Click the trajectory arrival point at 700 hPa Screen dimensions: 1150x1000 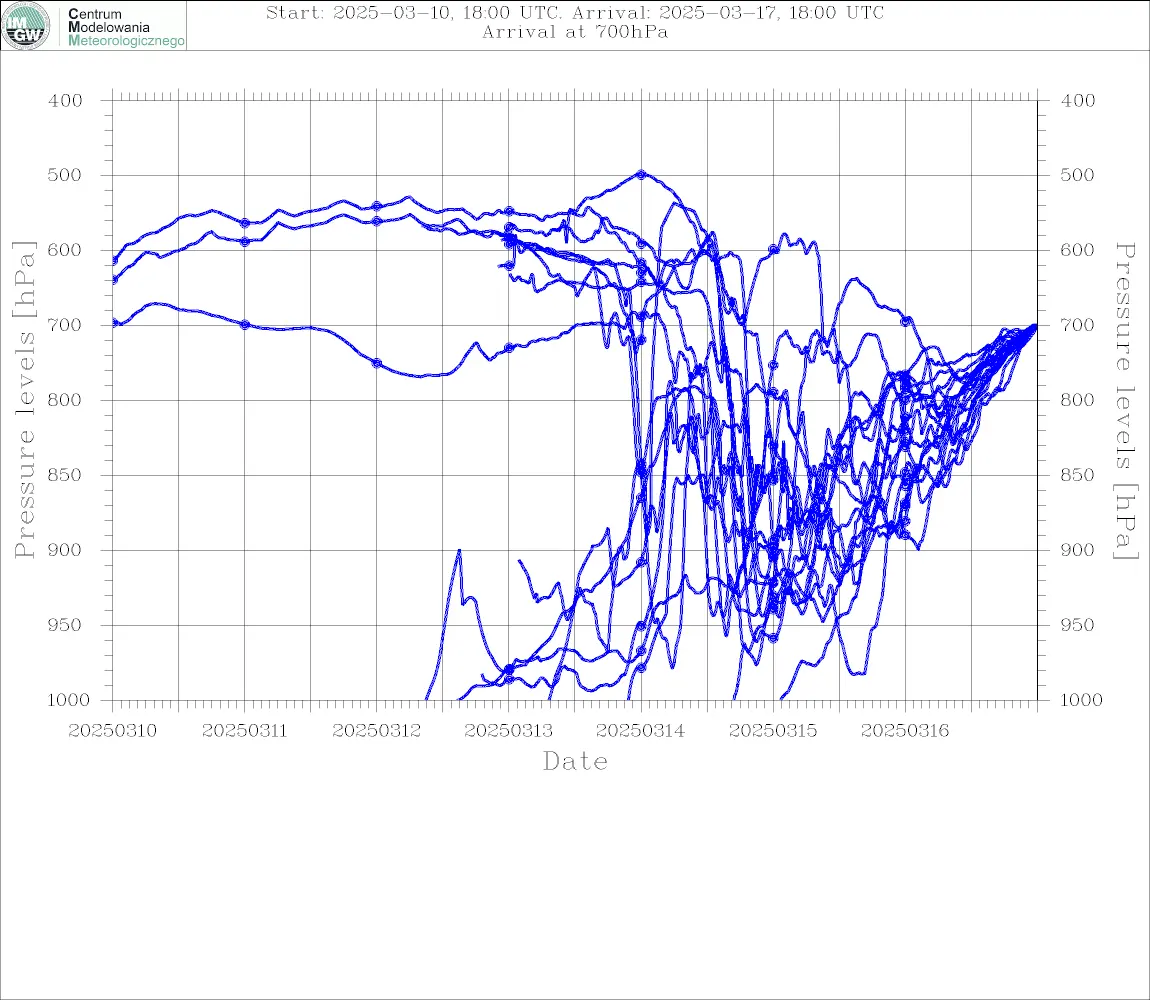tap(1035, 326)
